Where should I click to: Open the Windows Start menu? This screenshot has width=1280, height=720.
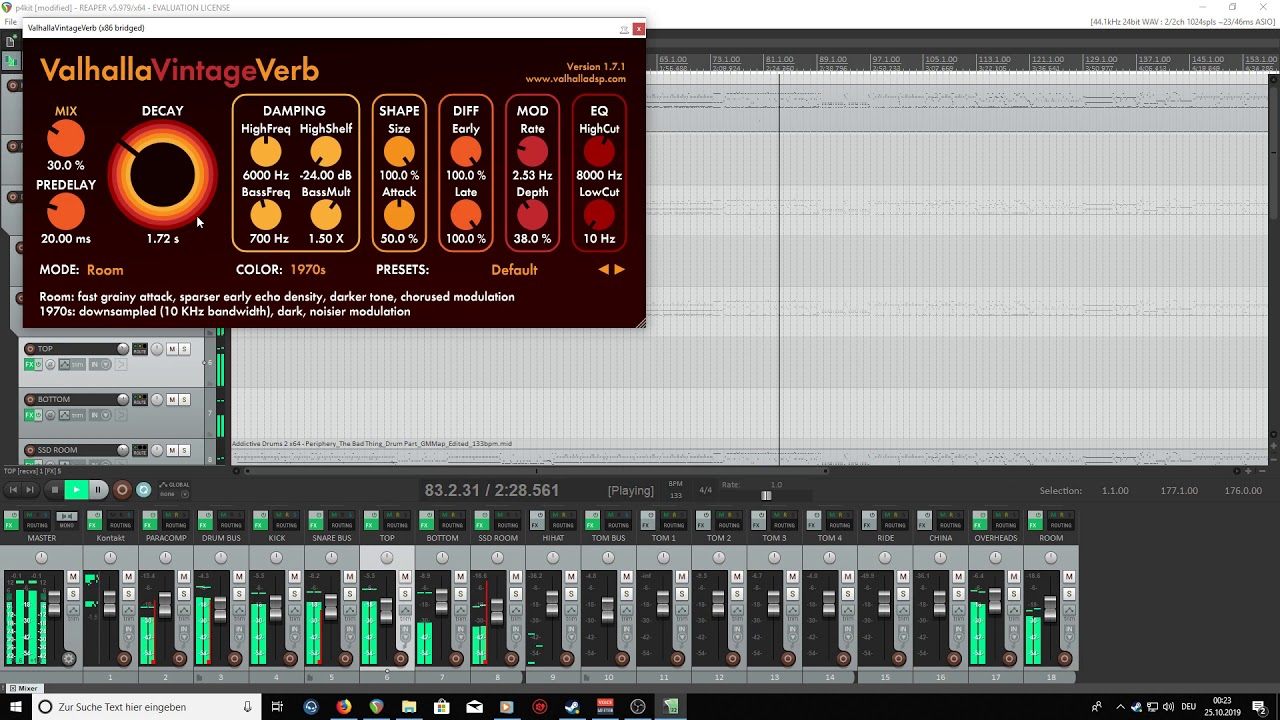tap(16, 707)
